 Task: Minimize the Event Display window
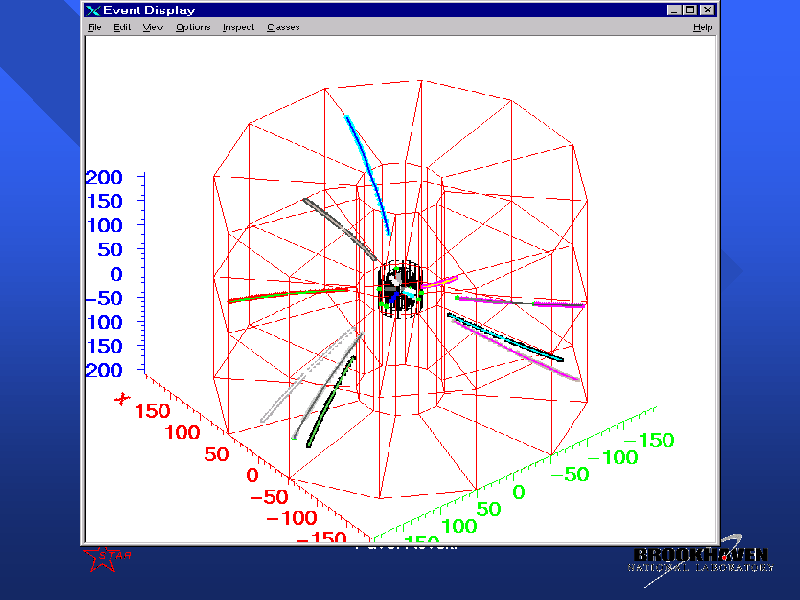(674, 10)
